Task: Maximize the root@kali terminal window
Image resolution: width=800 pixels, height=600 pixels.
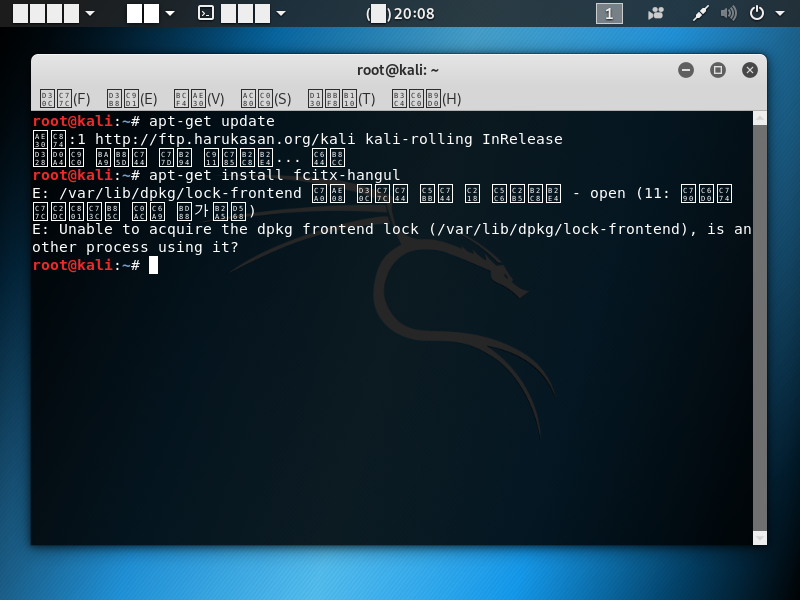Action: tap(718, 70)
